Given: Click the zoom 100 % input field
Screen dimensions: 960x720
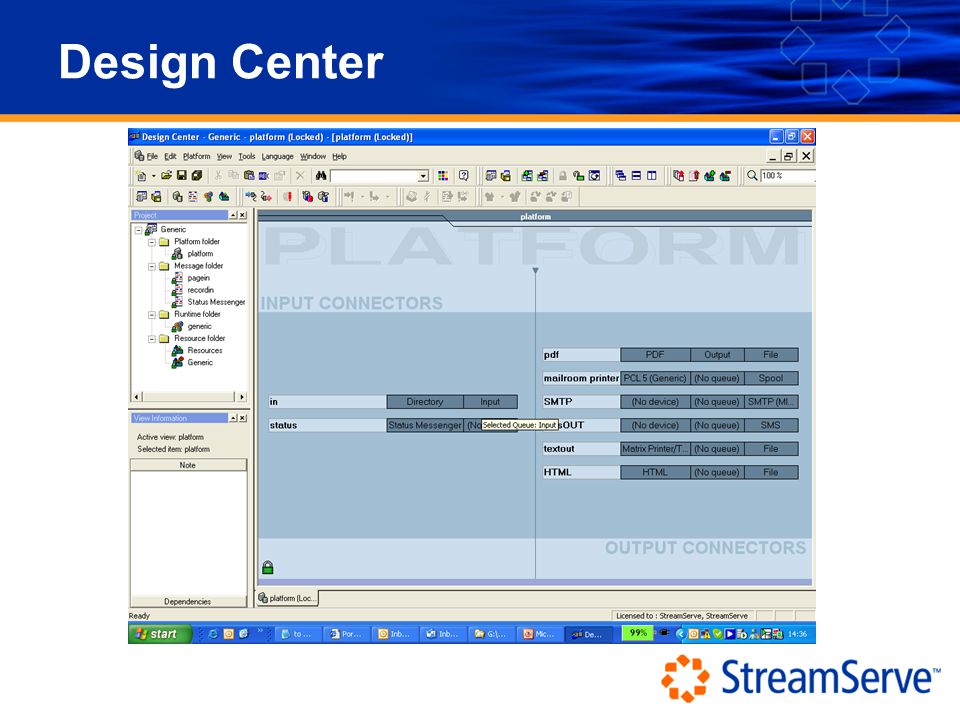Looking at the screenshot, I should pyautogui.click(x=787, y=176).
